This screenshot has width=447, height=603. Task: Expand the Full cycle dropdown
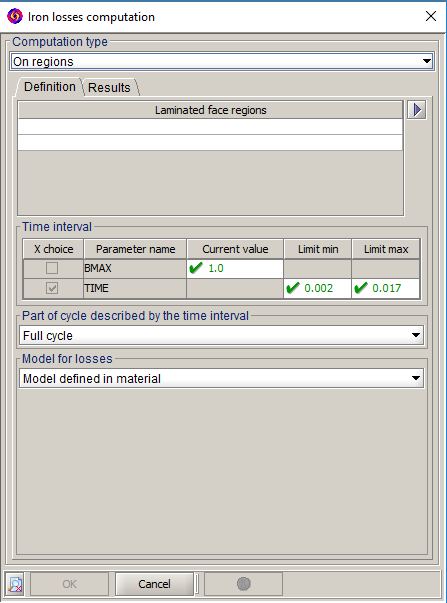pyautogui.click(x=222, y=335)
